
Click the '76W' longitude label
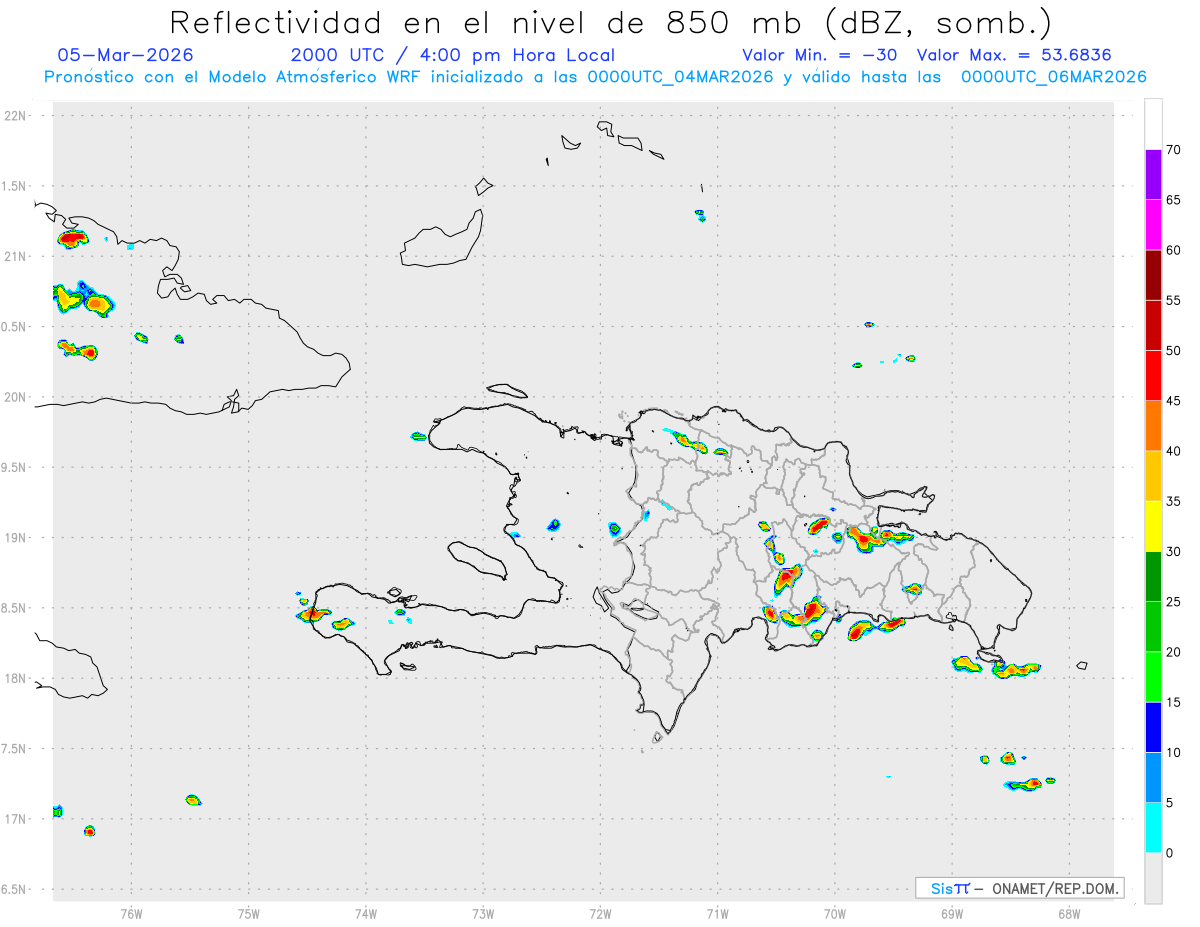(131, 913)
